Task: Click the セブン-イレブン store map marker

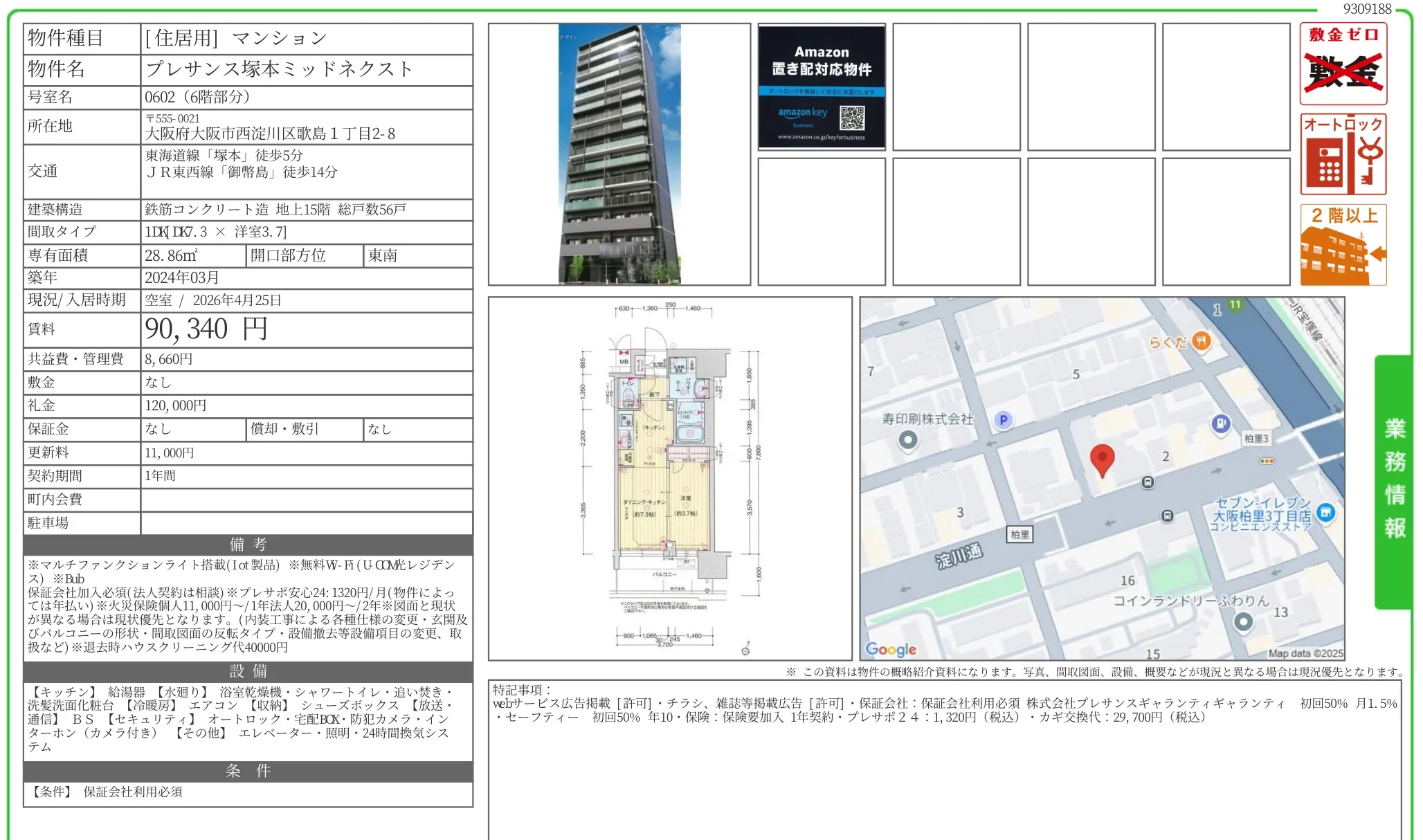Action: pos(1325,513)
